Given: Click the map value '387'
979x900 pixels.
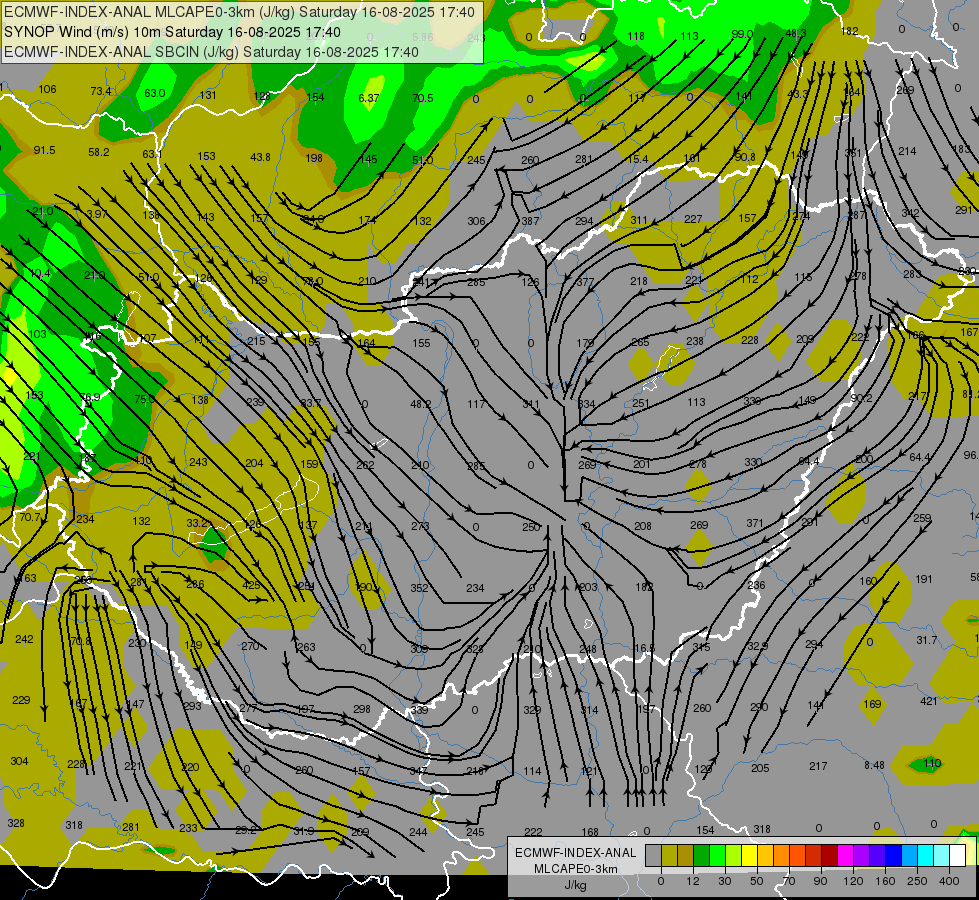Looking at the screenshot, I should click(530, 221).
